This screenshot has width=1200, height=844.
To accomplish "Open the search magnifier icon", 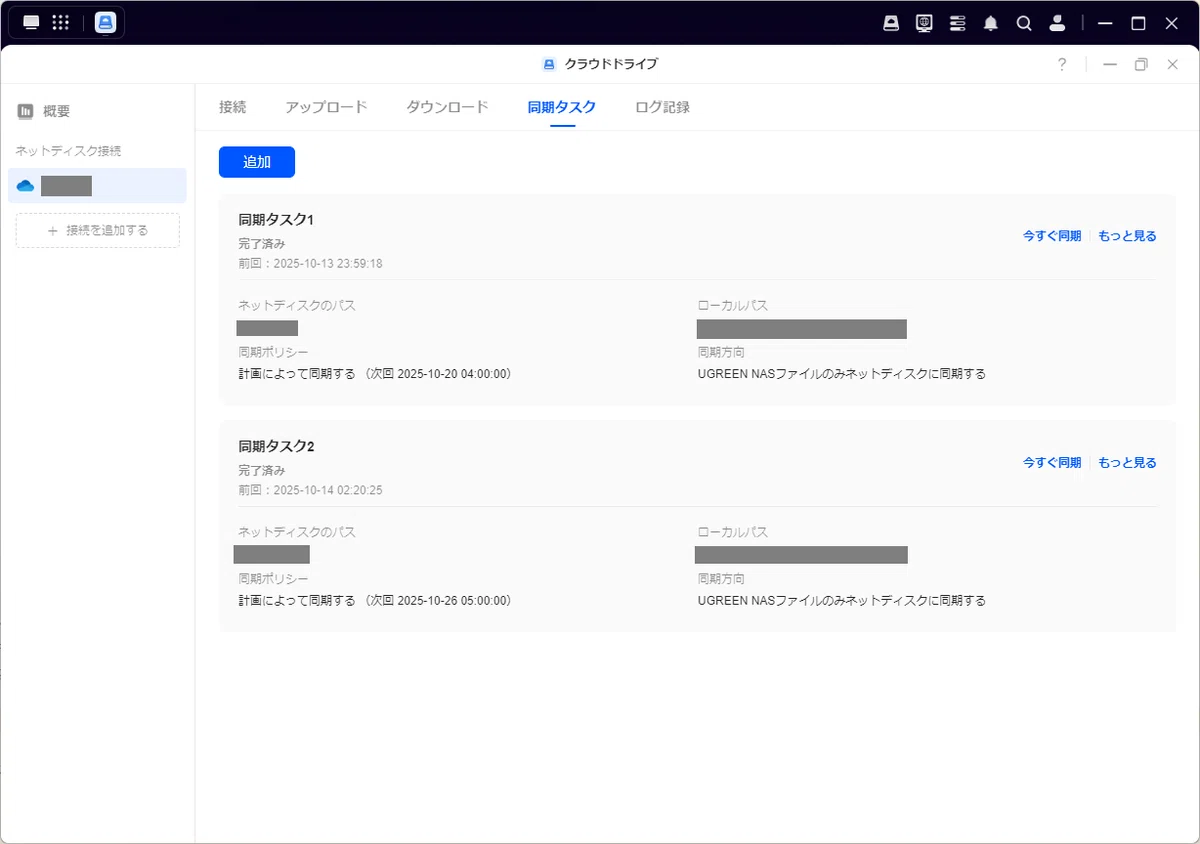I will [x=1024, y=23].
